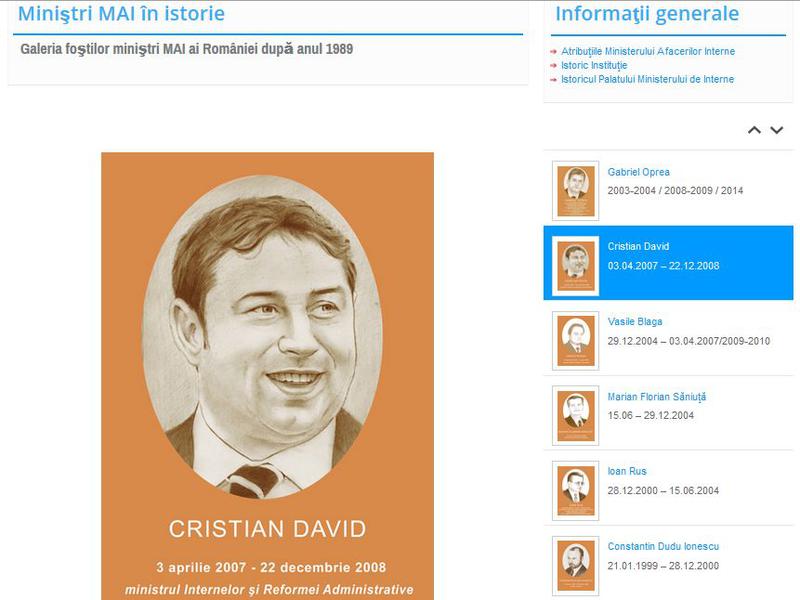The width and height of the screenshot is (800, 600).
Task: Click the large Cristian David portrait image
Action: pos(267,376)
